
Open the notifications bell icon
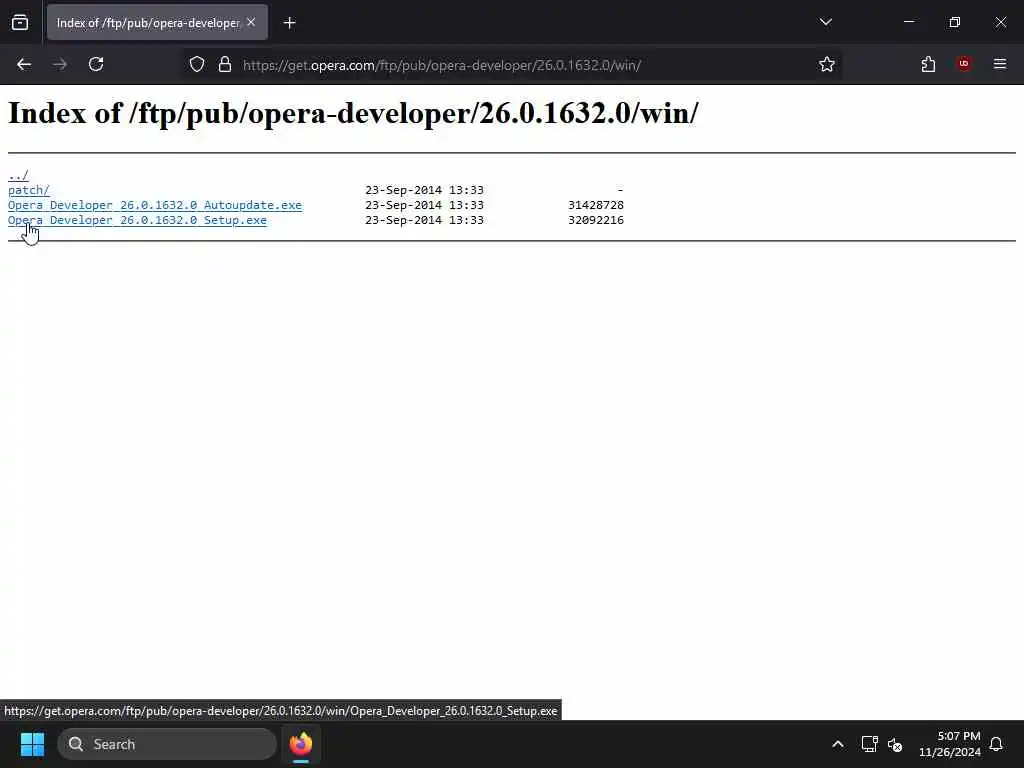(x=997, y=744)
